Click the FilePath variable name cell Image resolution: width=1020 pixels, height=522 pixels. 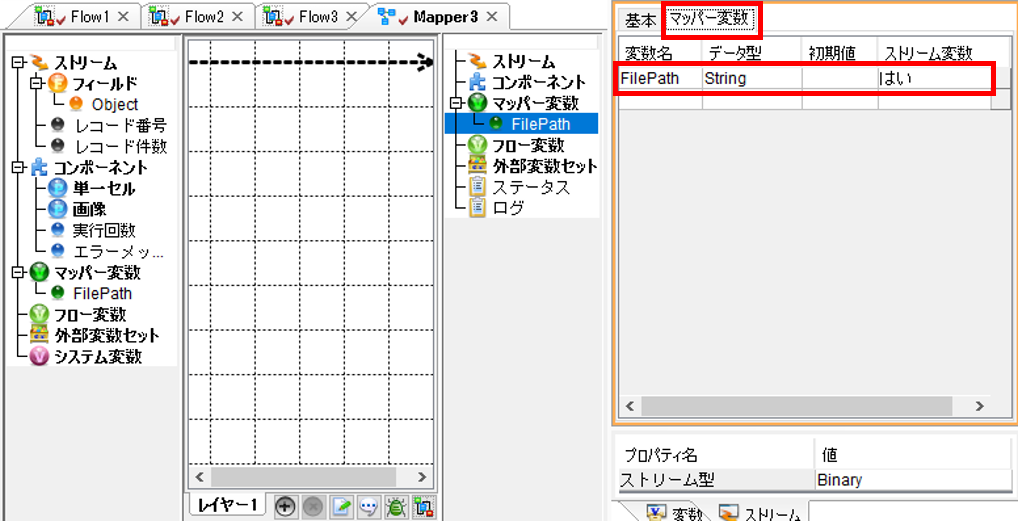(660, 79)
